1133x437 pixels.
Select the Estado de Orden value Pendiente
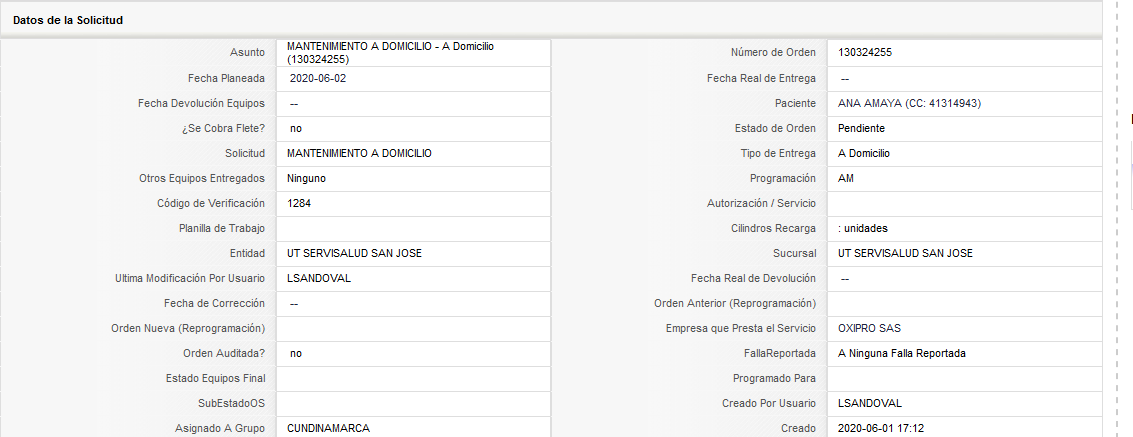click(x=861, y=129)
